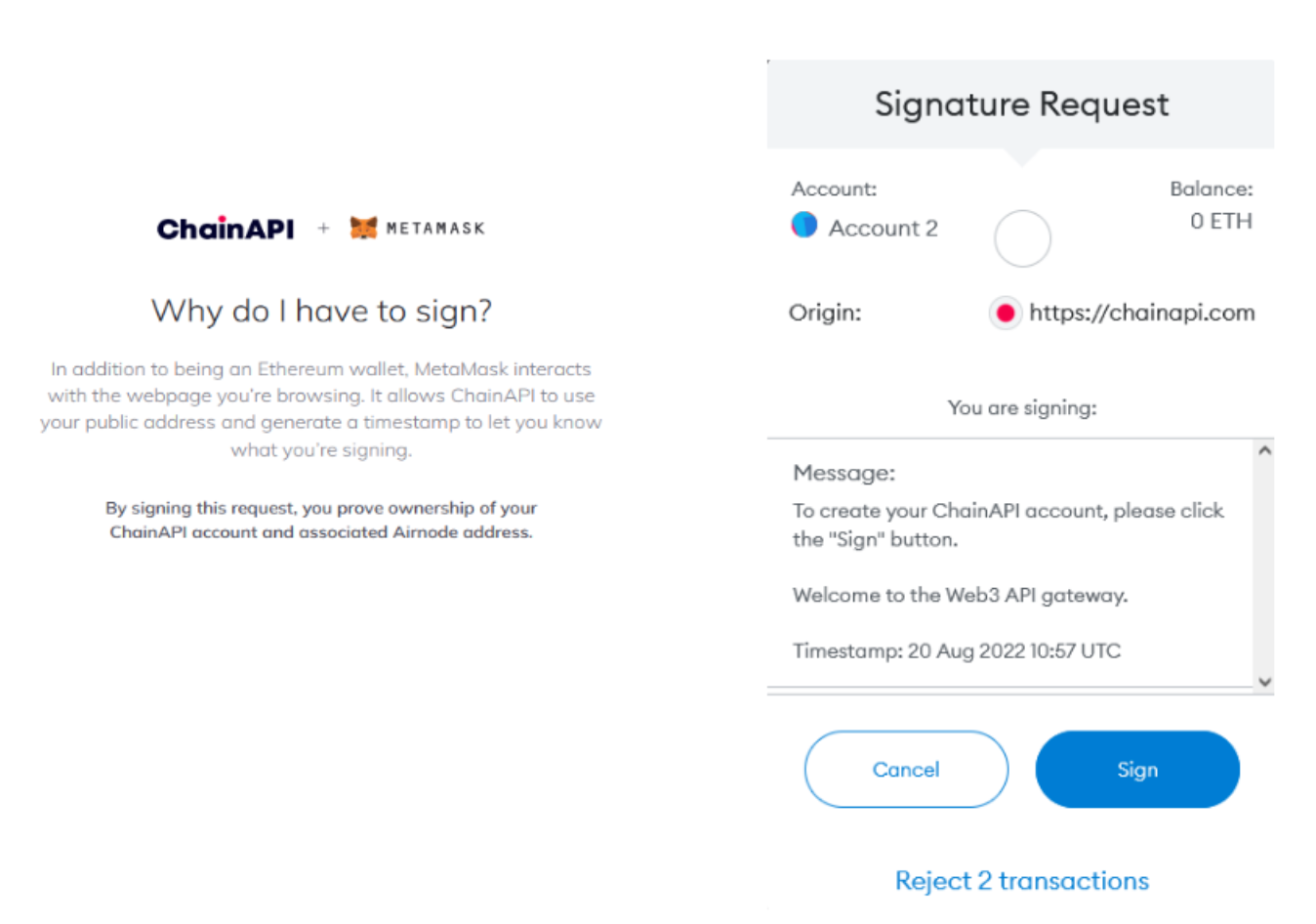
Task: Click the blue Account 2 avatar
Action: (804, 225)
